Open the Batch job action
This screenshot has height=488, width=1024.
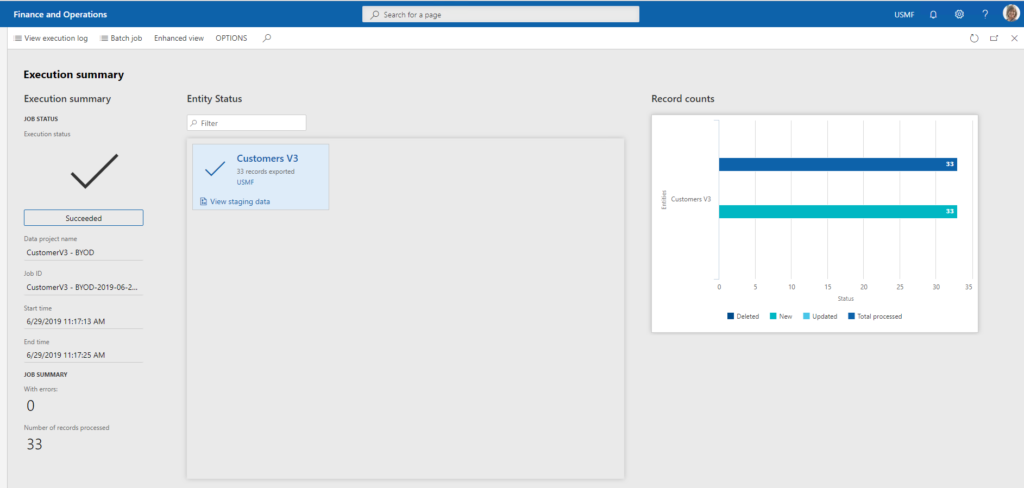point(121,39)
